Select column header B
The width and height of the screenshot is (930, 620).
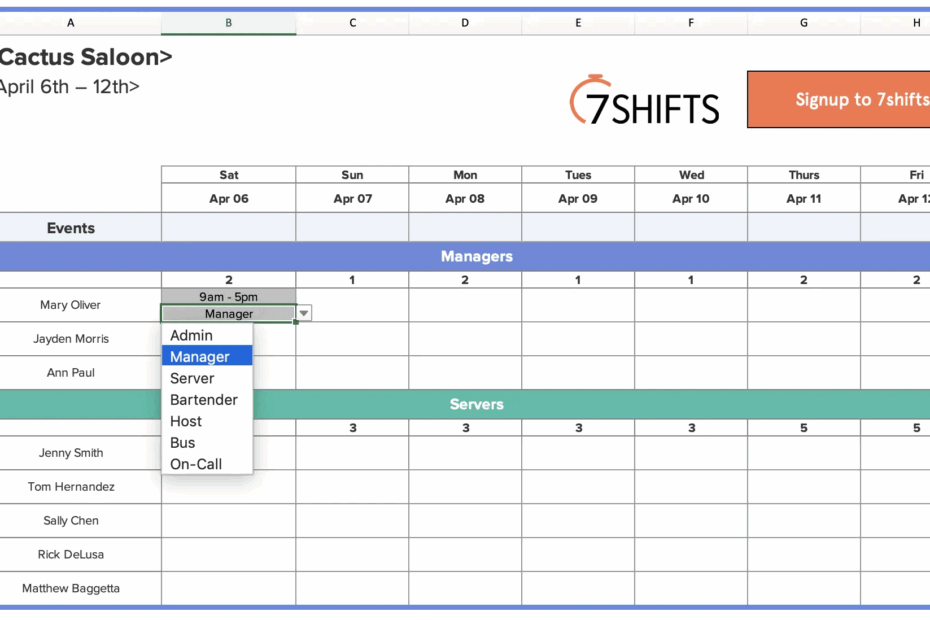click(x=228, y=22)
